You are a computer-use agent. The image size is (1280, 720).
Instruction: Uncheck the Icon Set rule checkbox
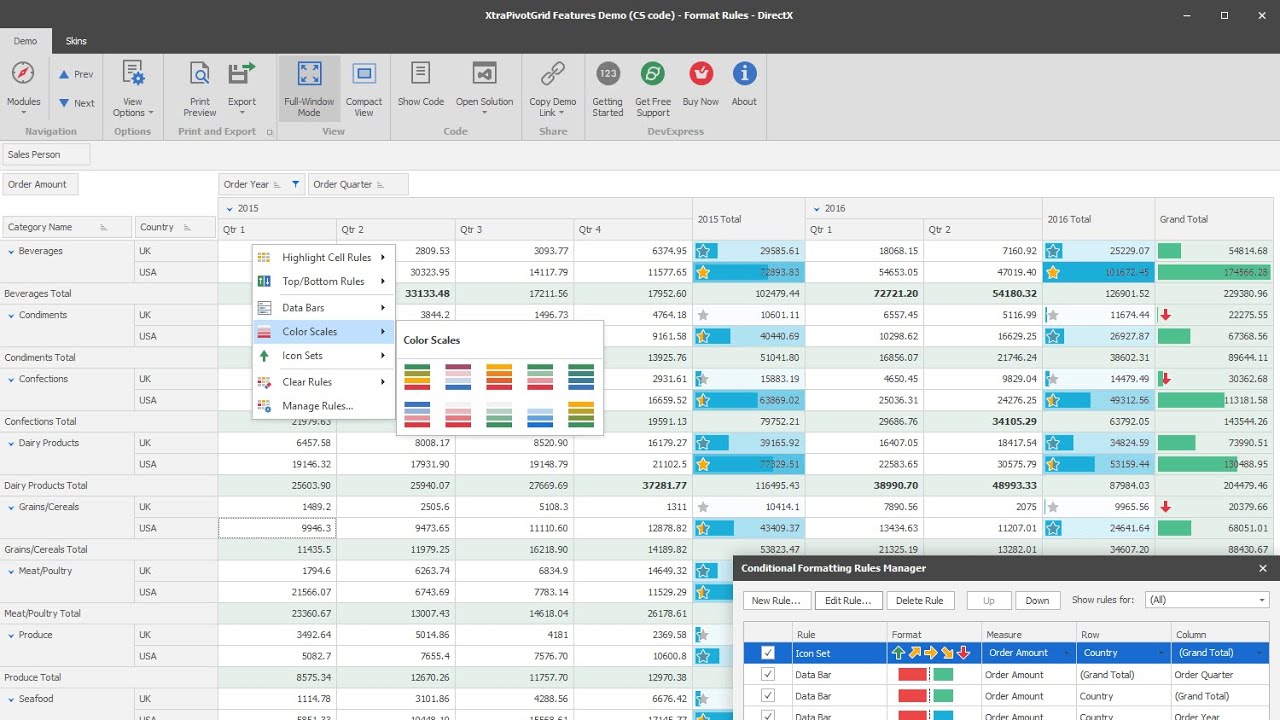tap(768, 653)
